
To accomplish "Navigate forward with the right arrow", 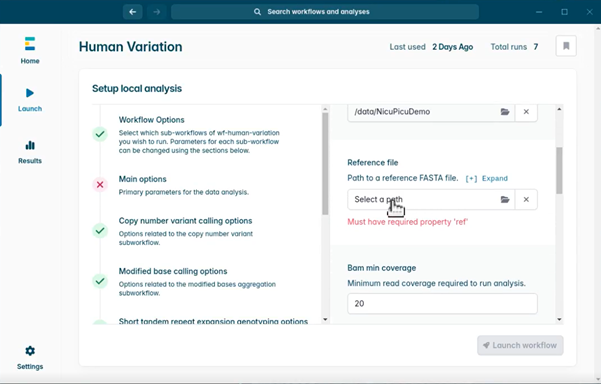I will (x=156, y=12).
